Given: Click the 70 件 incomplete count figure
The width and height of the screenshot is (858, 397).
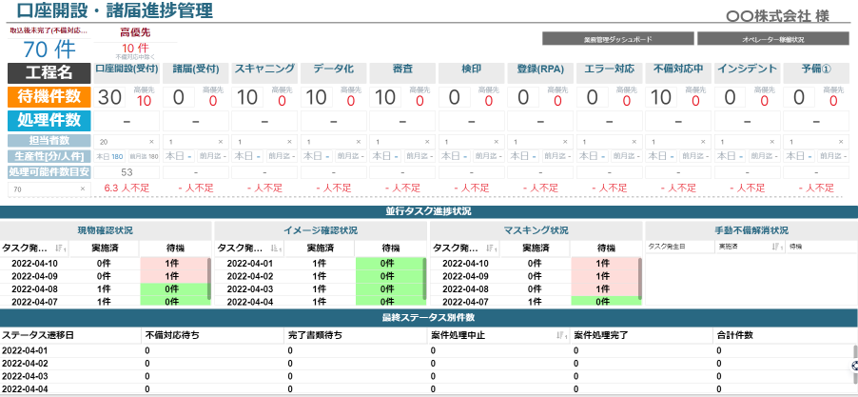Looking at the screenshot, I should (49, 50).
